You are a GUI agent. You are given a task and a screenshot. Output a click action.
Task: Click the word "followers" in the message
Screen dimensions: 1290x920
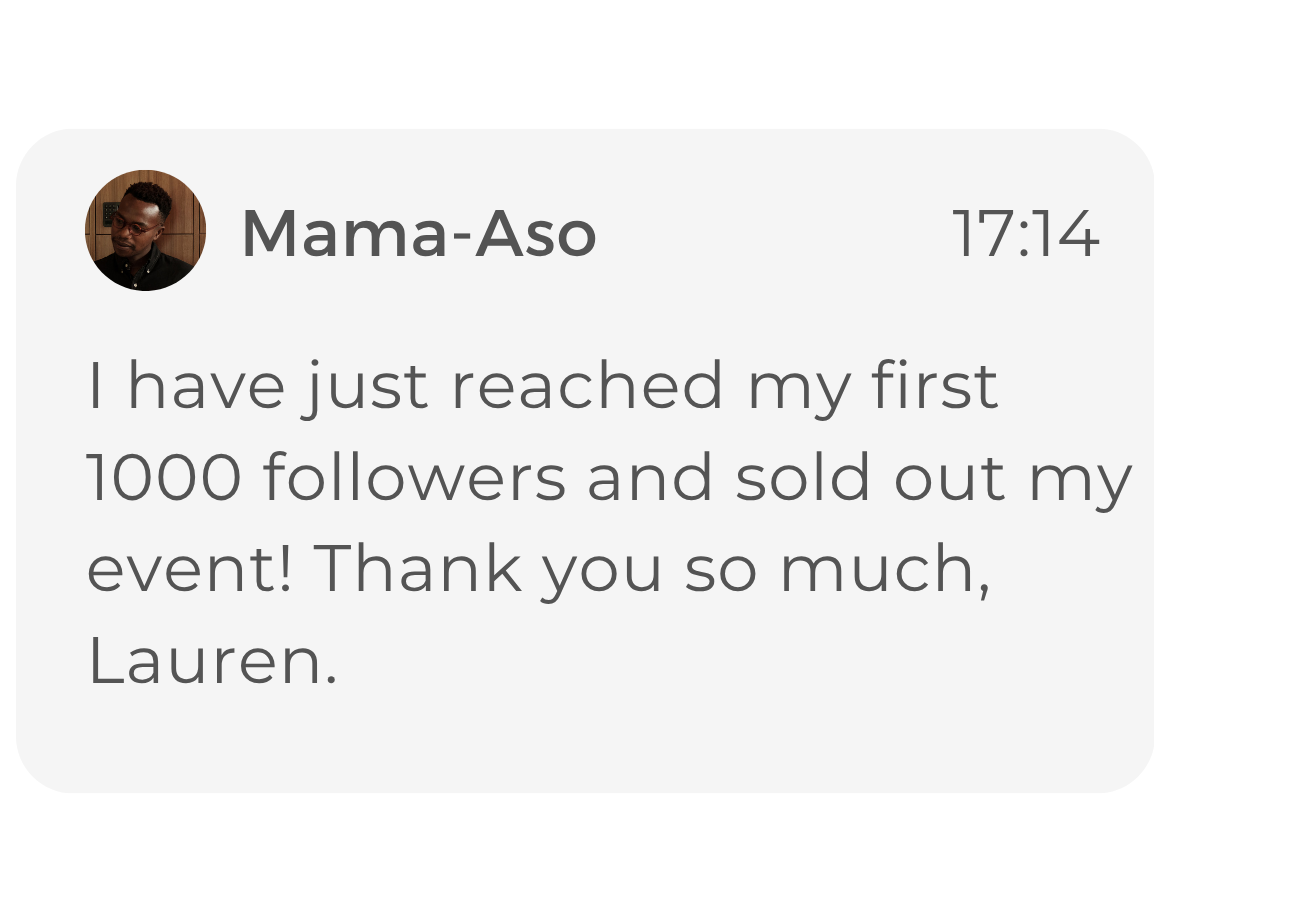click(x=414, y=478)
